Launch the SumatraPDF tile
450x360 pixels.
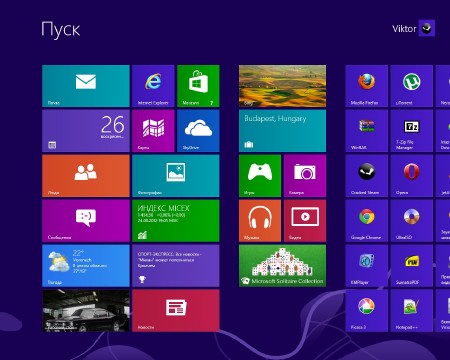412,266
